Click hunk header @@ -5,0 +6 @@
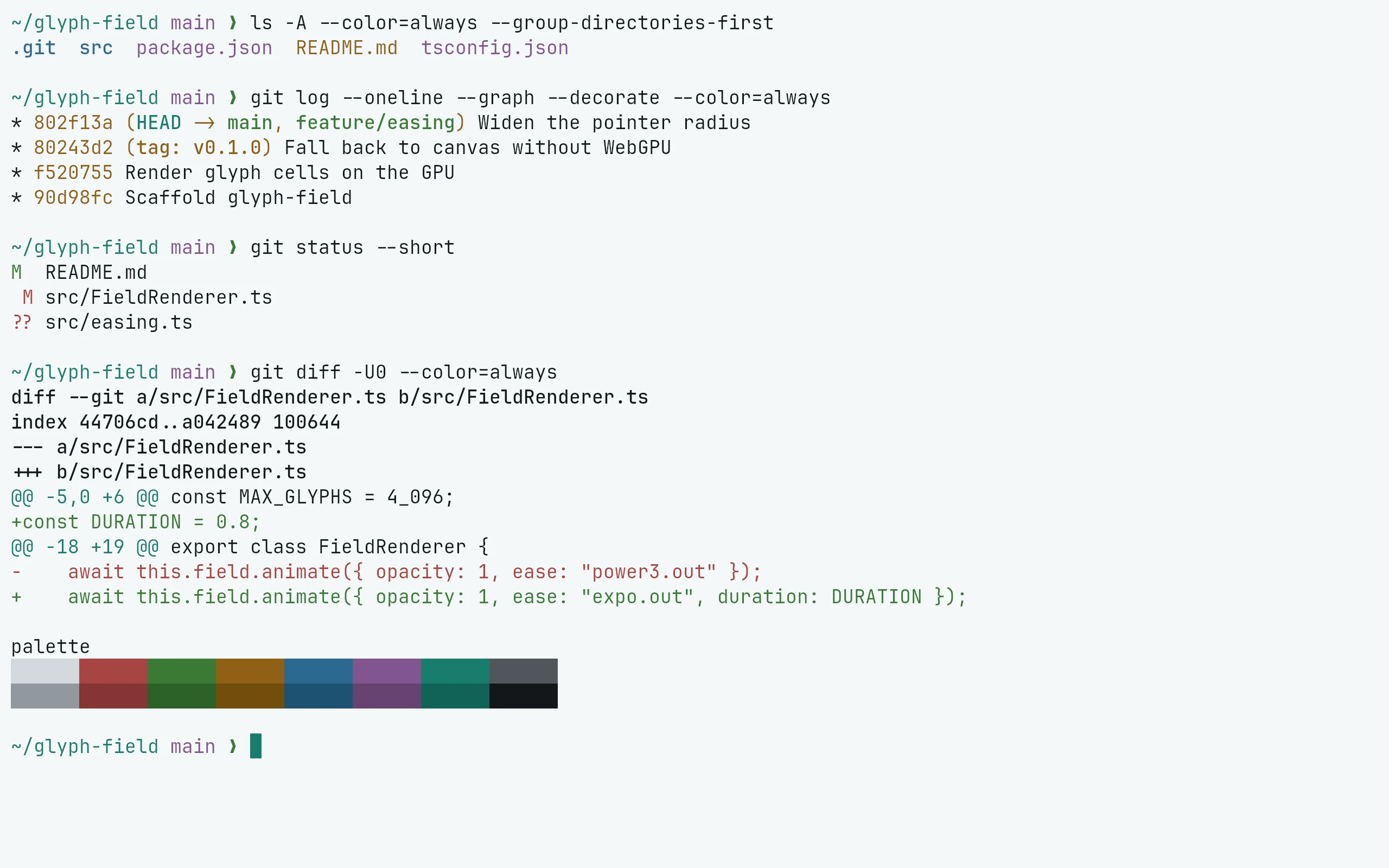The height and width of the screenshot is (868, 1389). [85, 497]
